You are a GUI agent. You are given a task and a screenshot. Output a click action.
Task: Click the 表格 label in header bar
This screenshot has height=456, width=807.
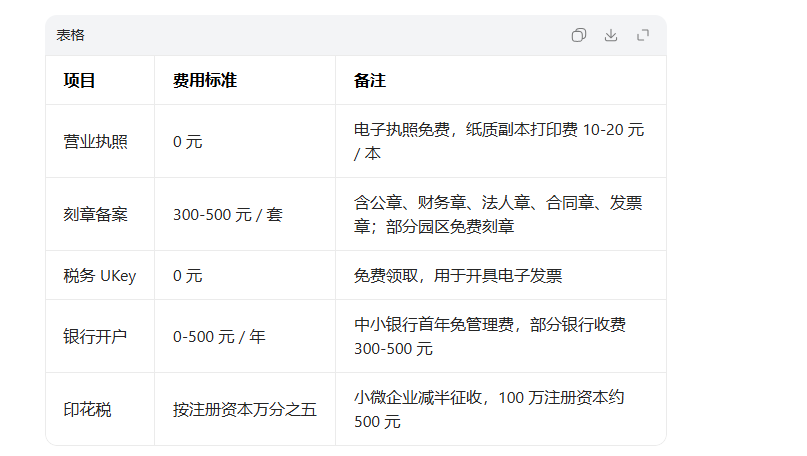pyautogui.click(x=70, y=35)
